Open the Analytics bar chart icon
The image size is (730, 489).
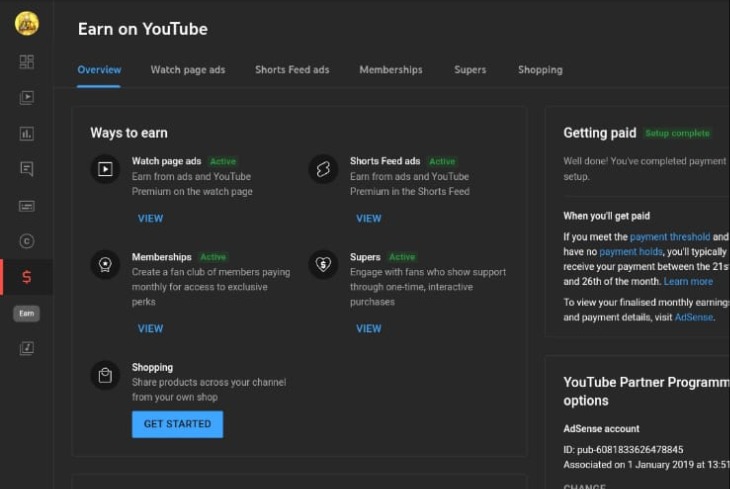click(x=27, y=134)
